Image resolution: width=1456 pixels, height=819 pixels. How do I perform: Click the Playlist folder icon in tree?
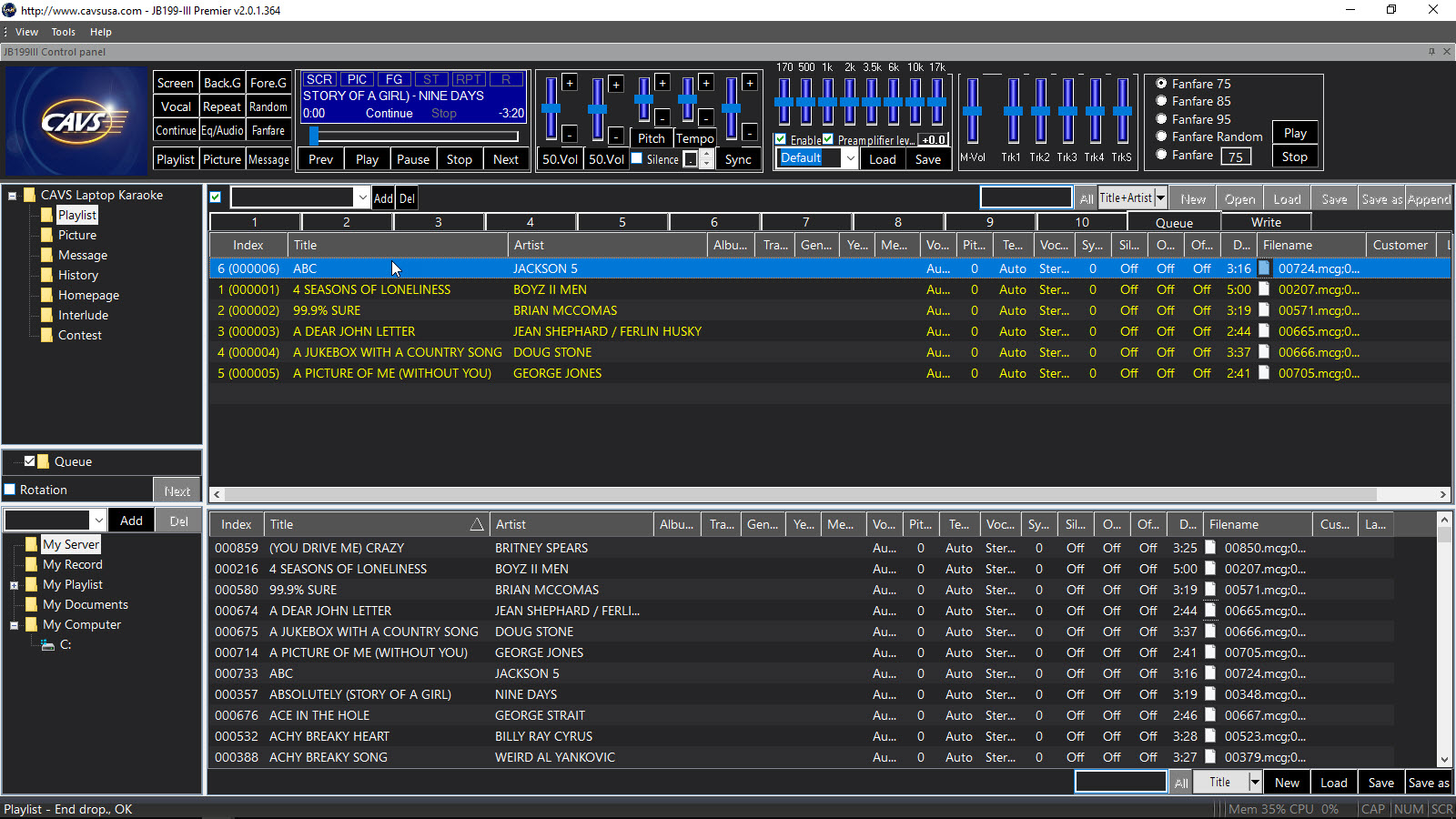tap(46, 215)
